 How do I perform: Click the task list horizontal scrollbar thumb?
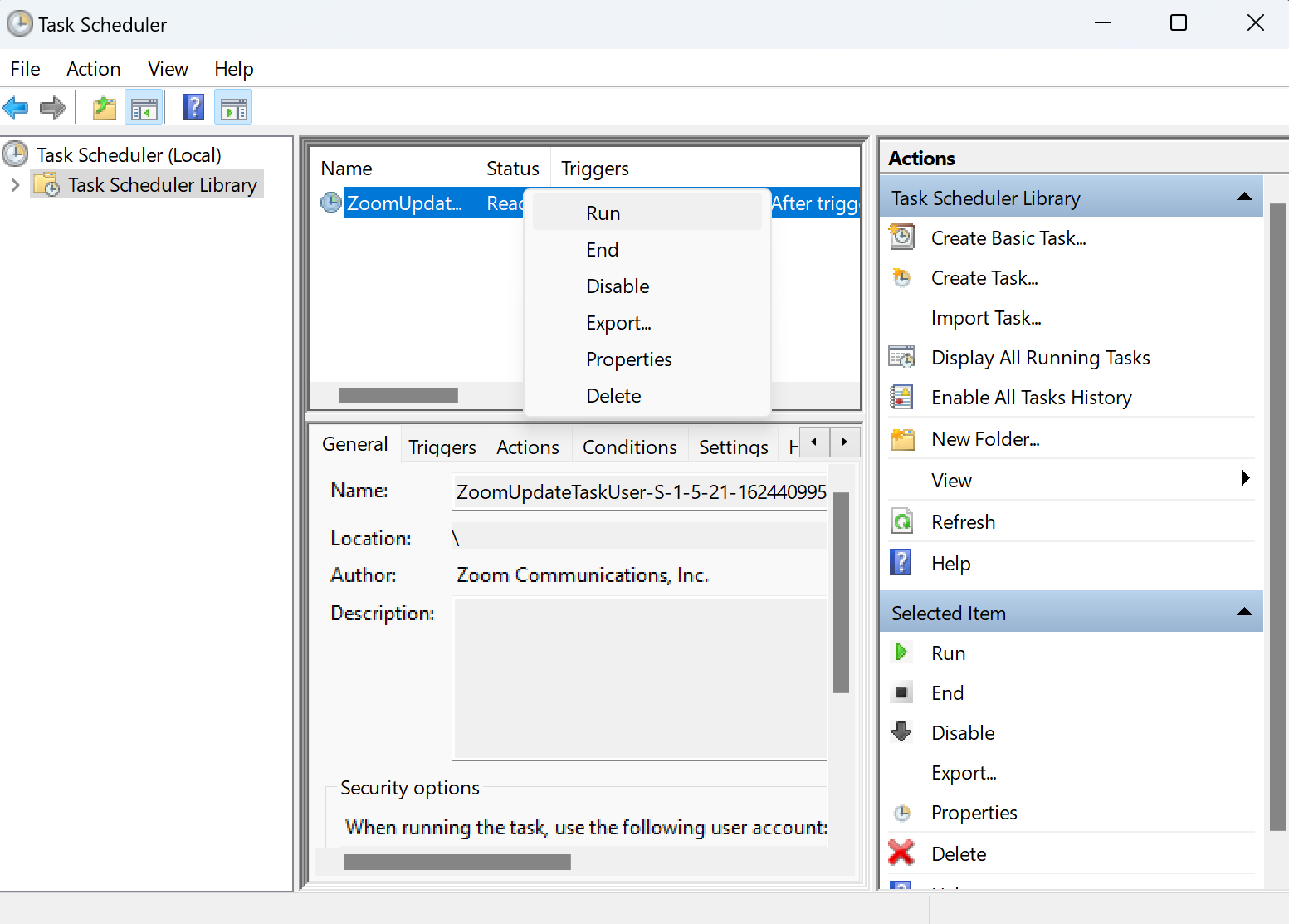[398, 395]
